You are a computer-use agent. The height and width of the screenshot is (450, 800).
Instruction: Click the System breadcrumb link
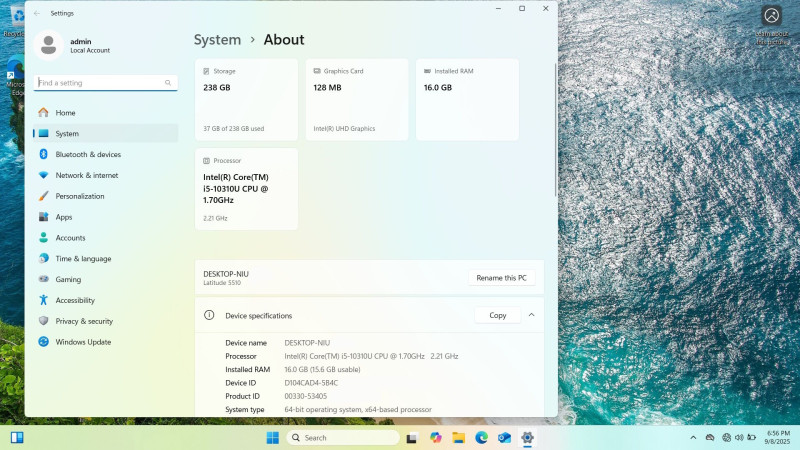pos(217,40)
